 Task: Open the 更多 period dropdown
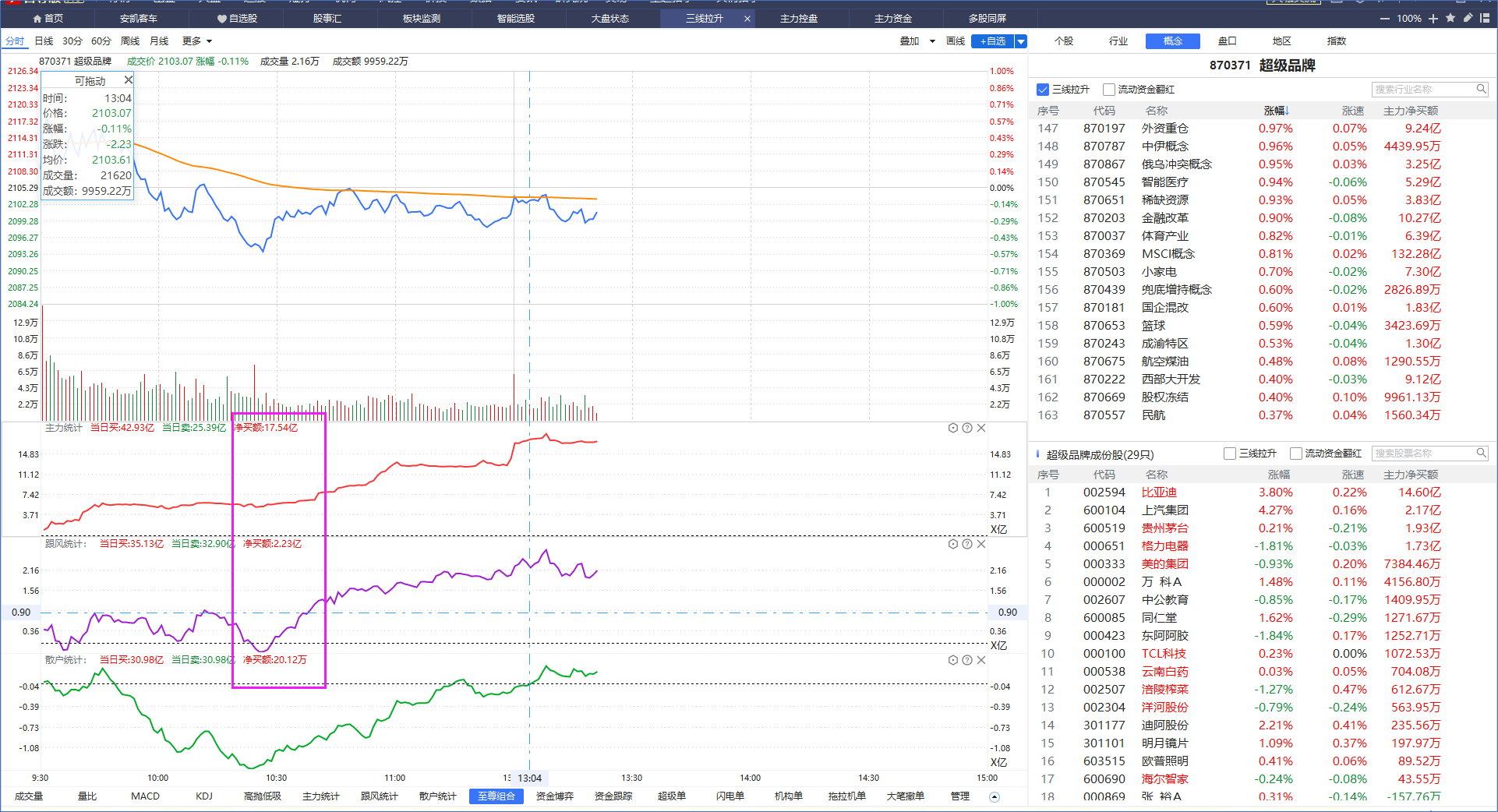point(197,41)
